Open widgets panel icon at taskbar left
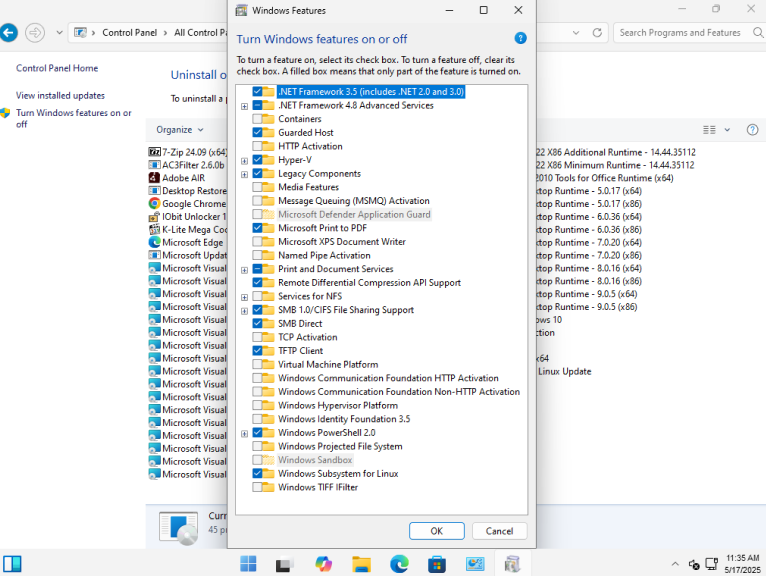This screenshot has width=766, height=576. tap(12, 564)
